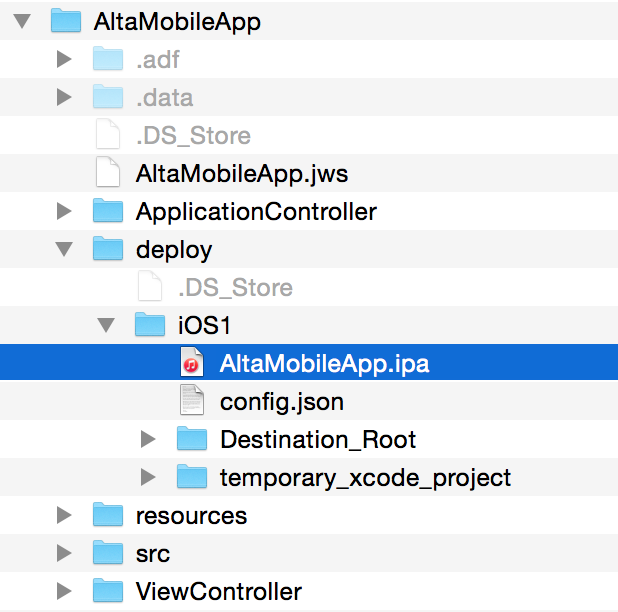Click the deploy folder icon

[108, 248]
